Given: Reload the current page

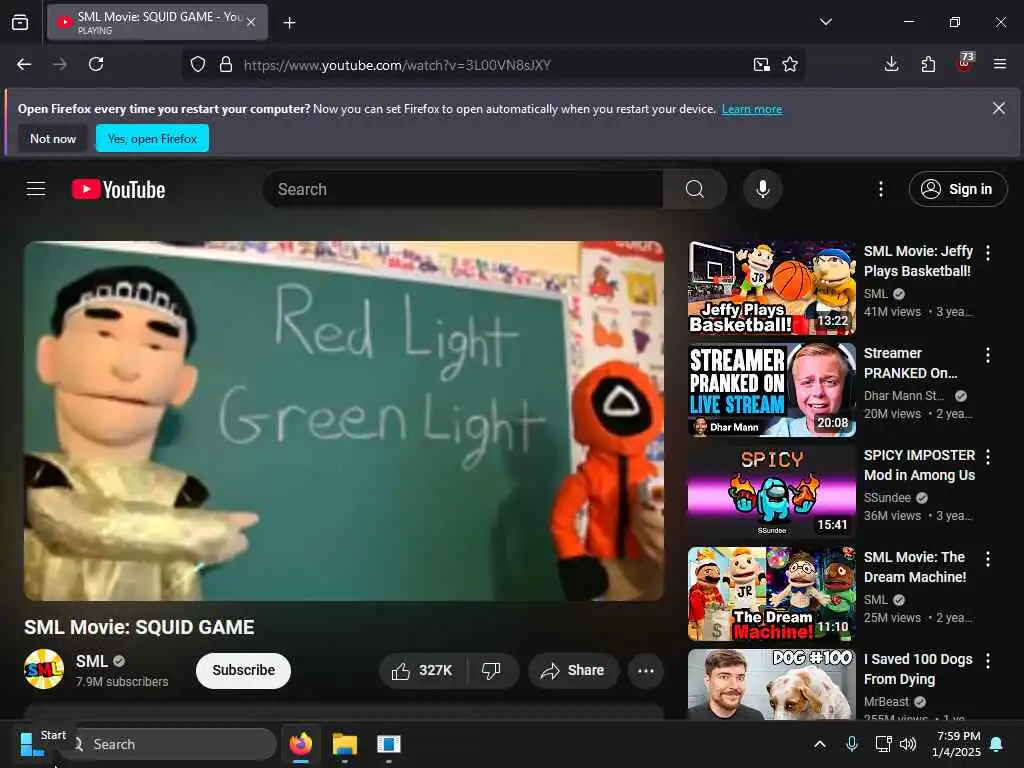Looking at the screenshot, I should point(96,64).
